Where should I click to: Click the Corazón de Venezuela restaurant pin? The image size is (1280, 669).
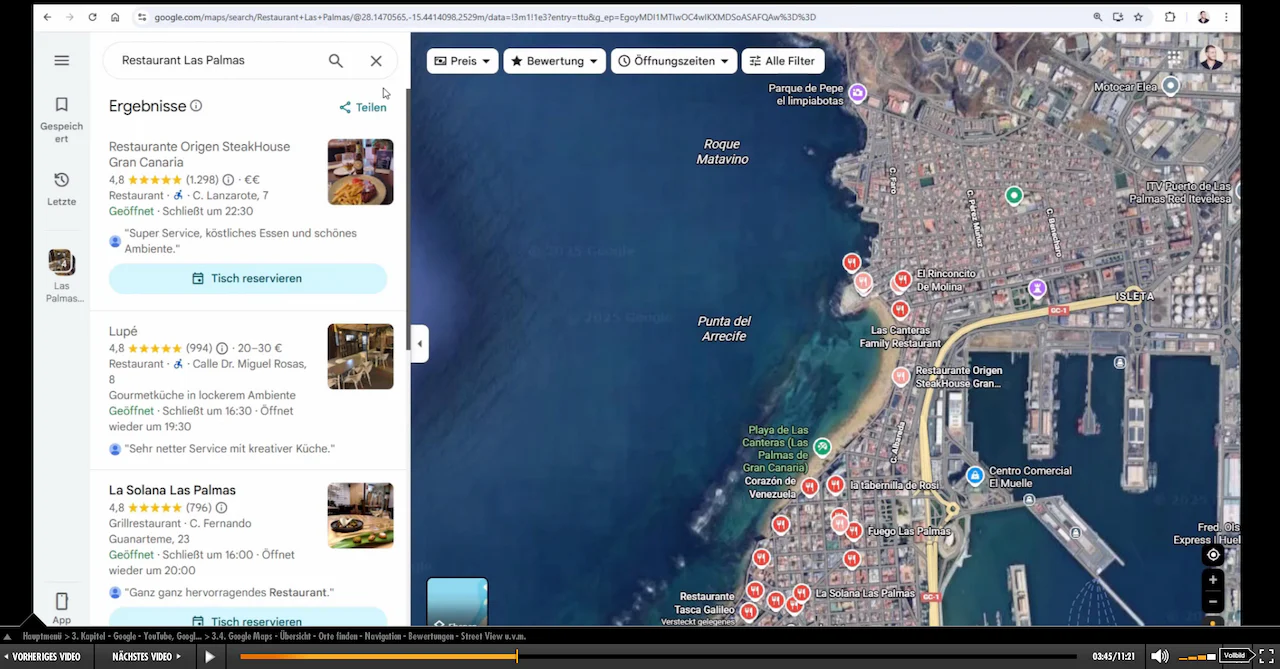click(x=809, y=487)
